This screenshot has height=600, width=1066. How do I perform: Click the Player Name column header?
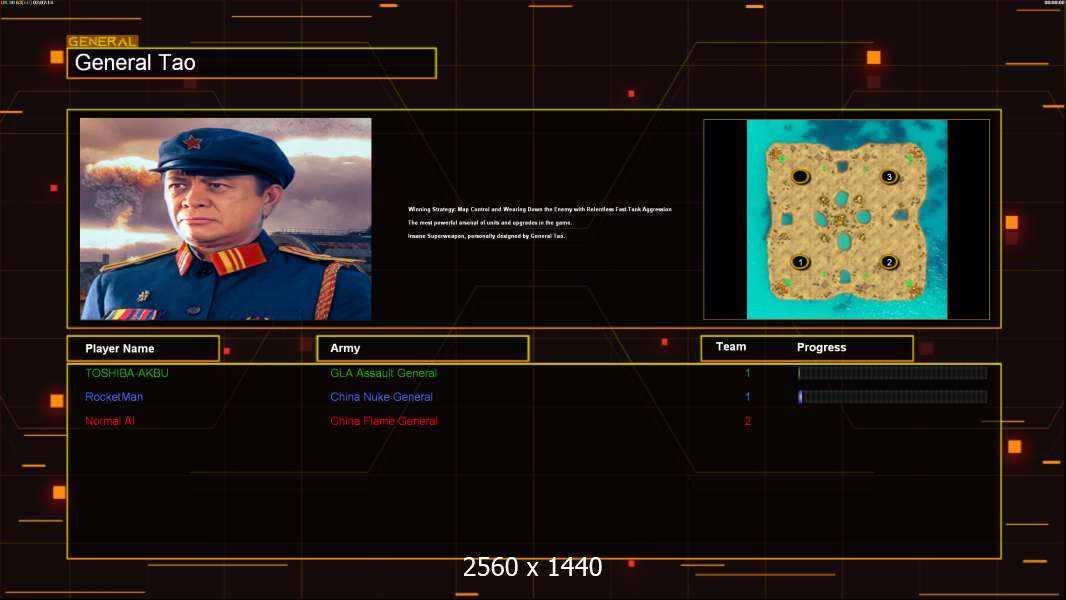point(143,349)
